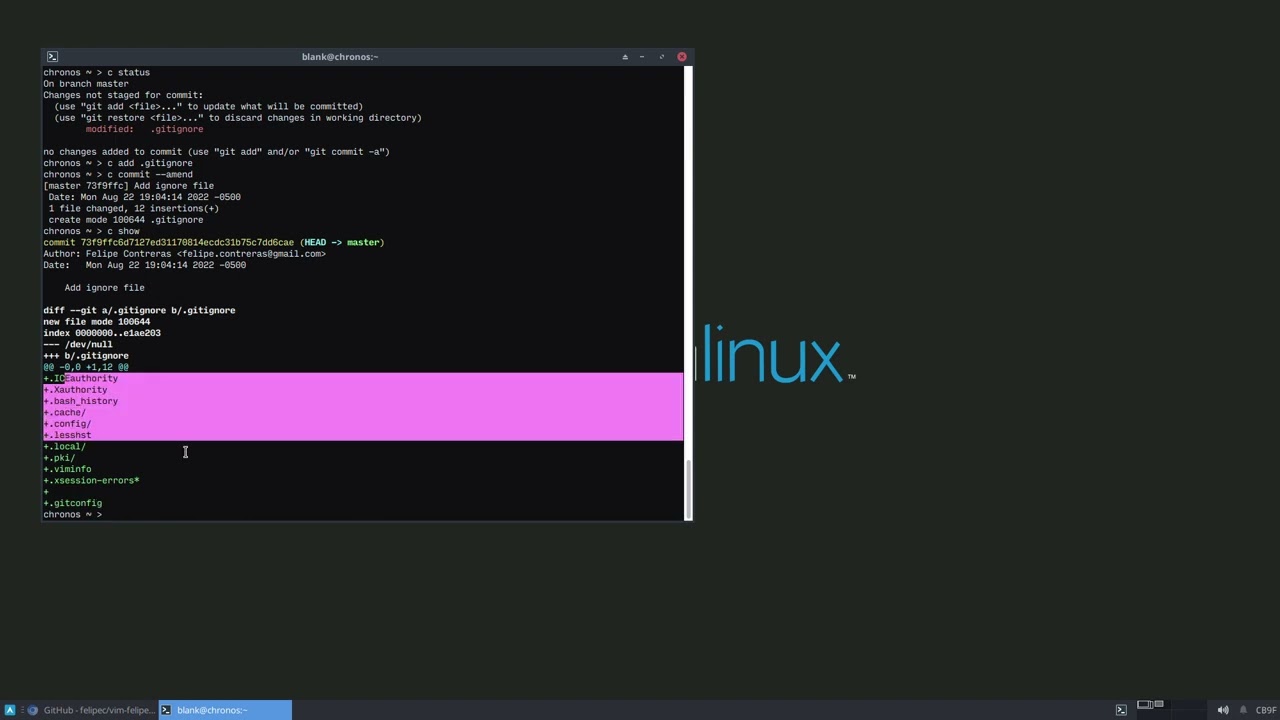Click the '@@ -0,0 +1,12 @@' hunk header
The width and height of the screenshot is (1280, 720).
click(x=86, y=367)
